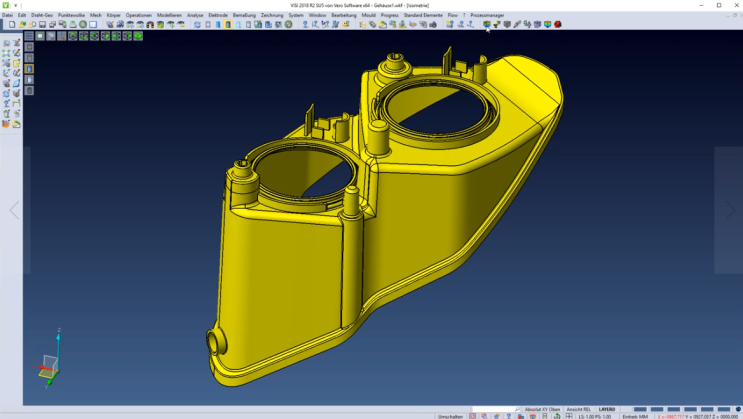The width and height of the screenshot is (743, 419).
Task: Click the white square on green view icon
Action: [40, 36]
